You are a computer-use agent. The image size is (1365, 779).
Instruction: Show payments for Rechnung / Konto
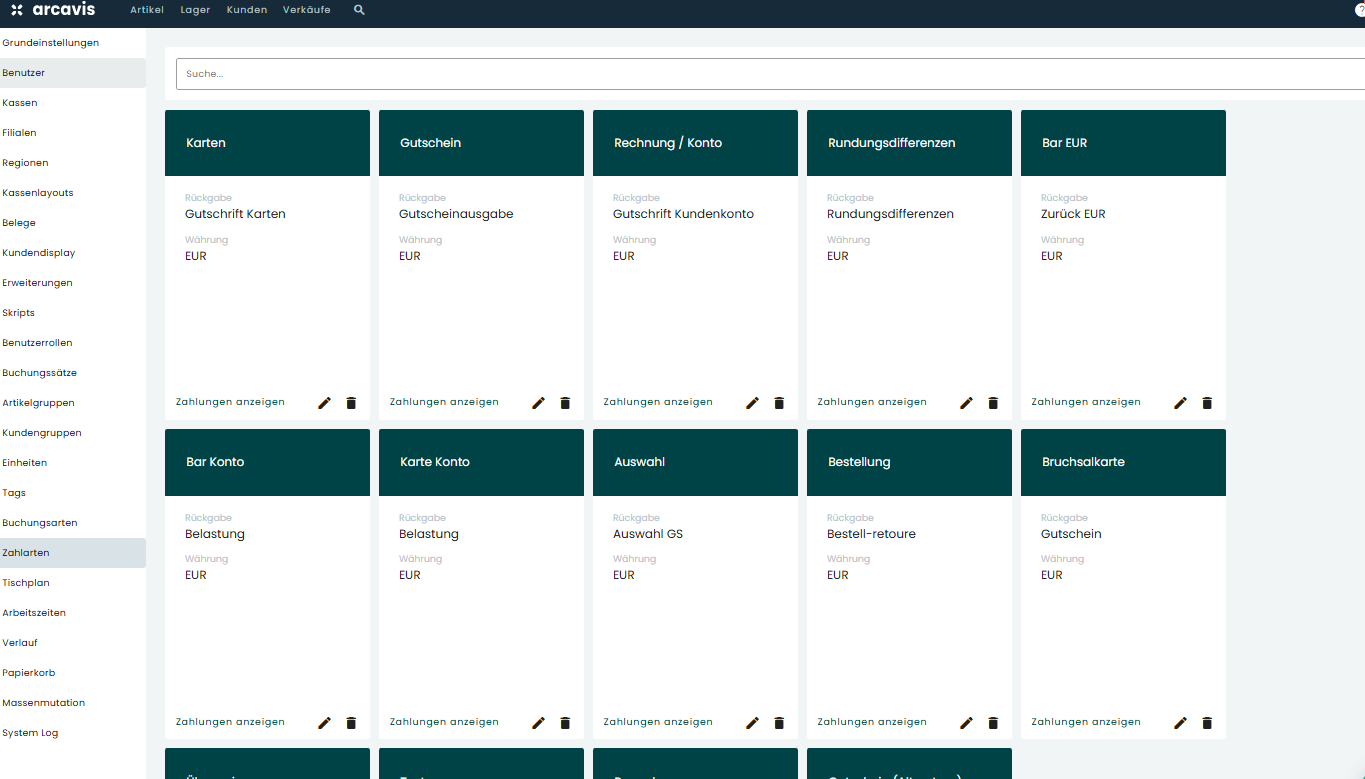(658, 402)
